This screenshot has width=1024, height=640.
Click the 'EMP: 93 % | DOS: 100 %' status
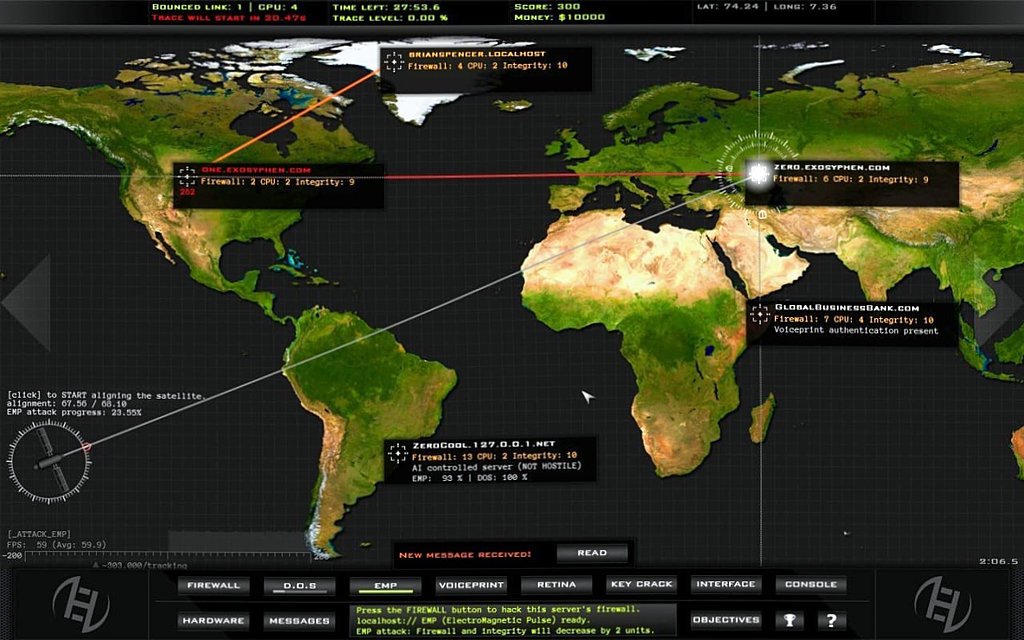tap(470, 478)
